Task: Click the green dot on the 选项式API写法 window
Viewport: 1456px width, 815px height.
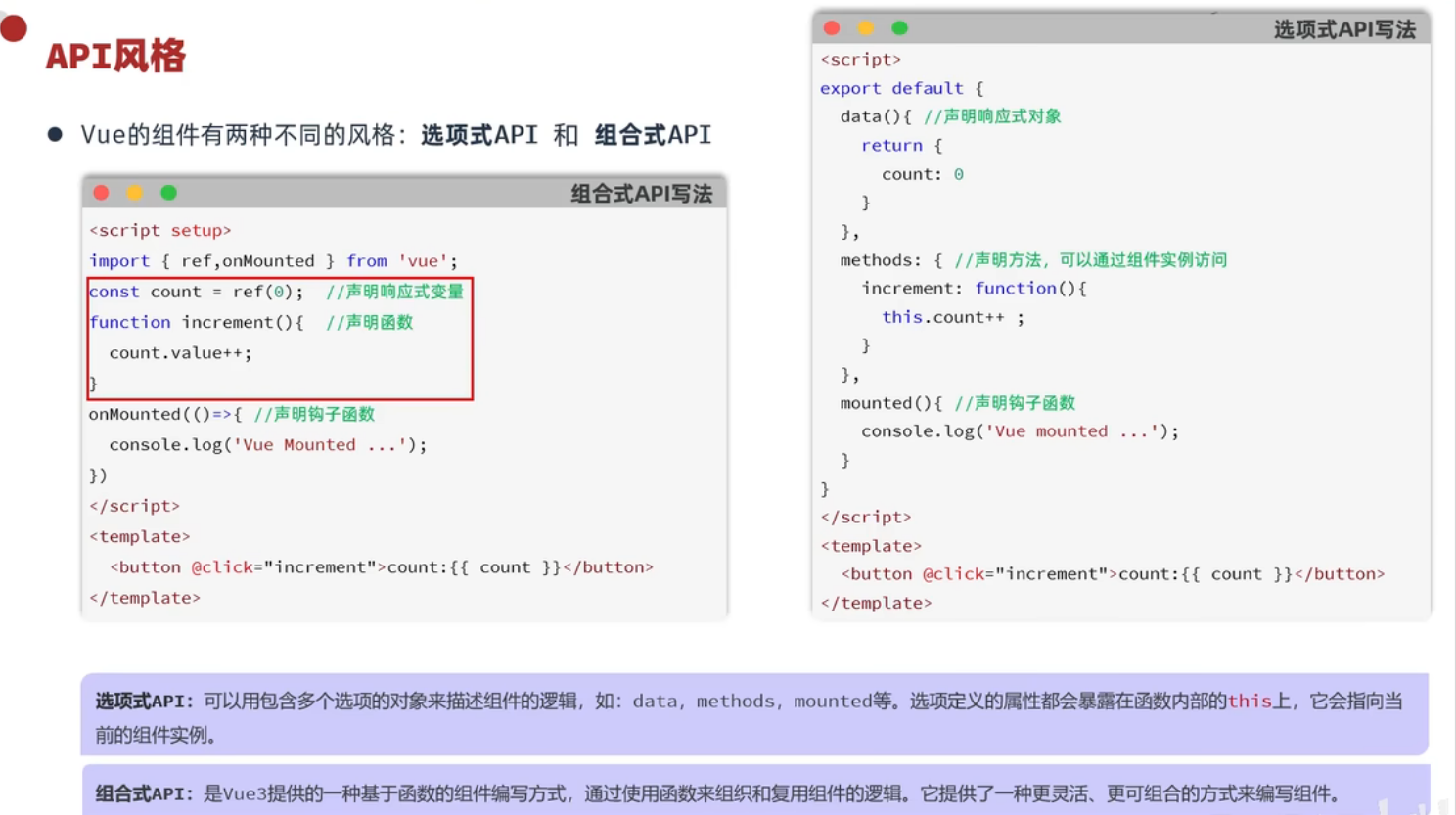Action: point(900,28)
